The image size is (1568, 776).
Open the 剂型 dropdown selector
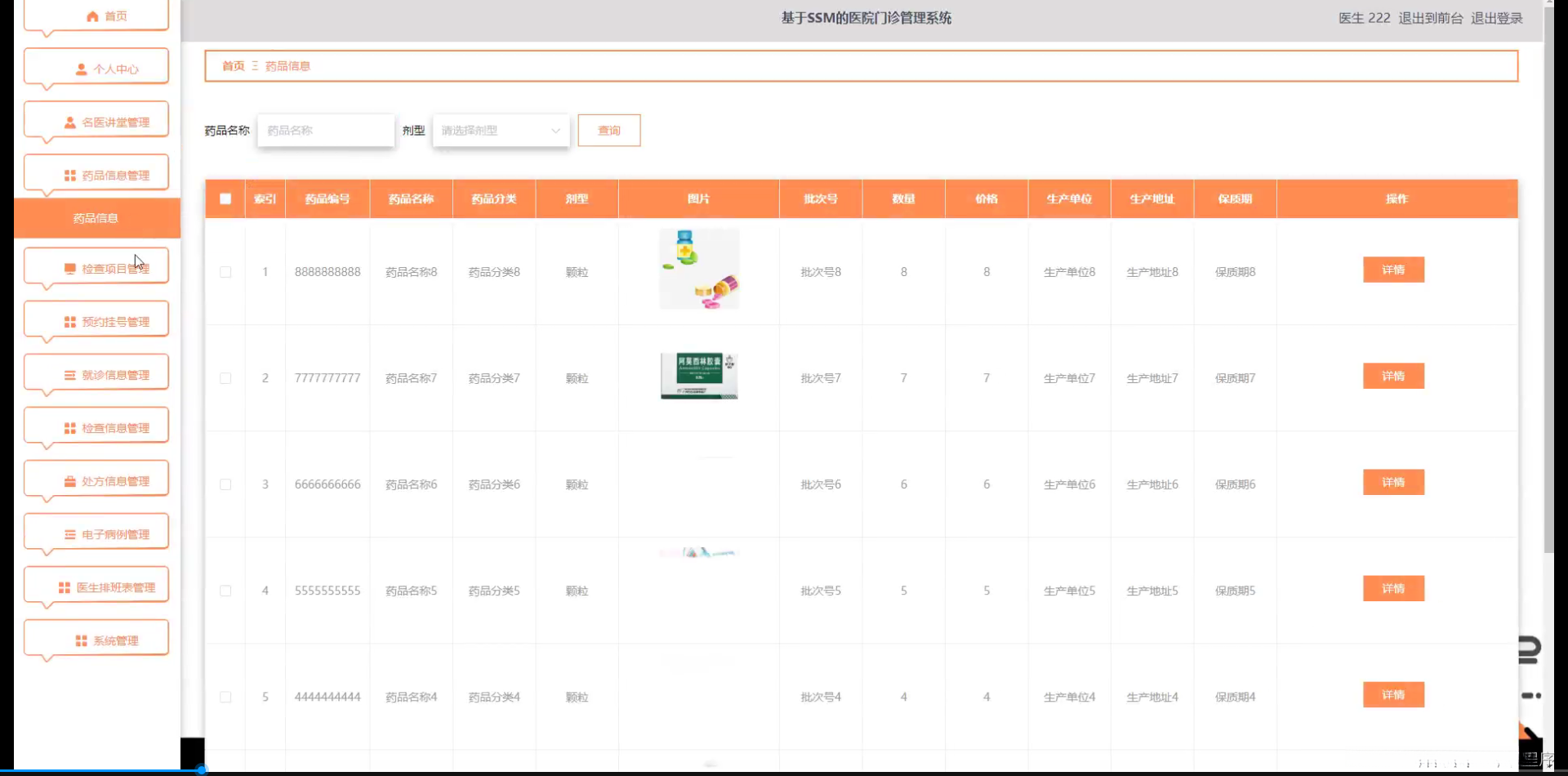click(501, 131)
